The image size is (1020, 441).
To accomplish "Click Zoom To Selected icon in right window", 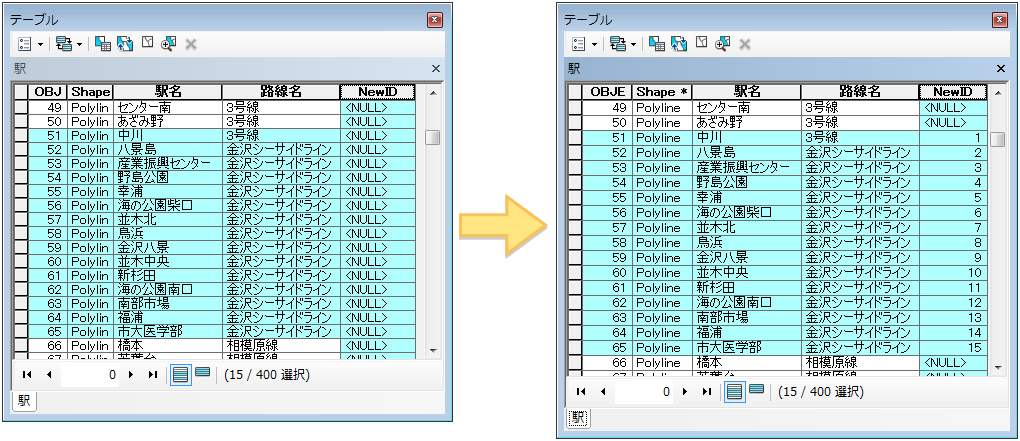I will (723, 43).
